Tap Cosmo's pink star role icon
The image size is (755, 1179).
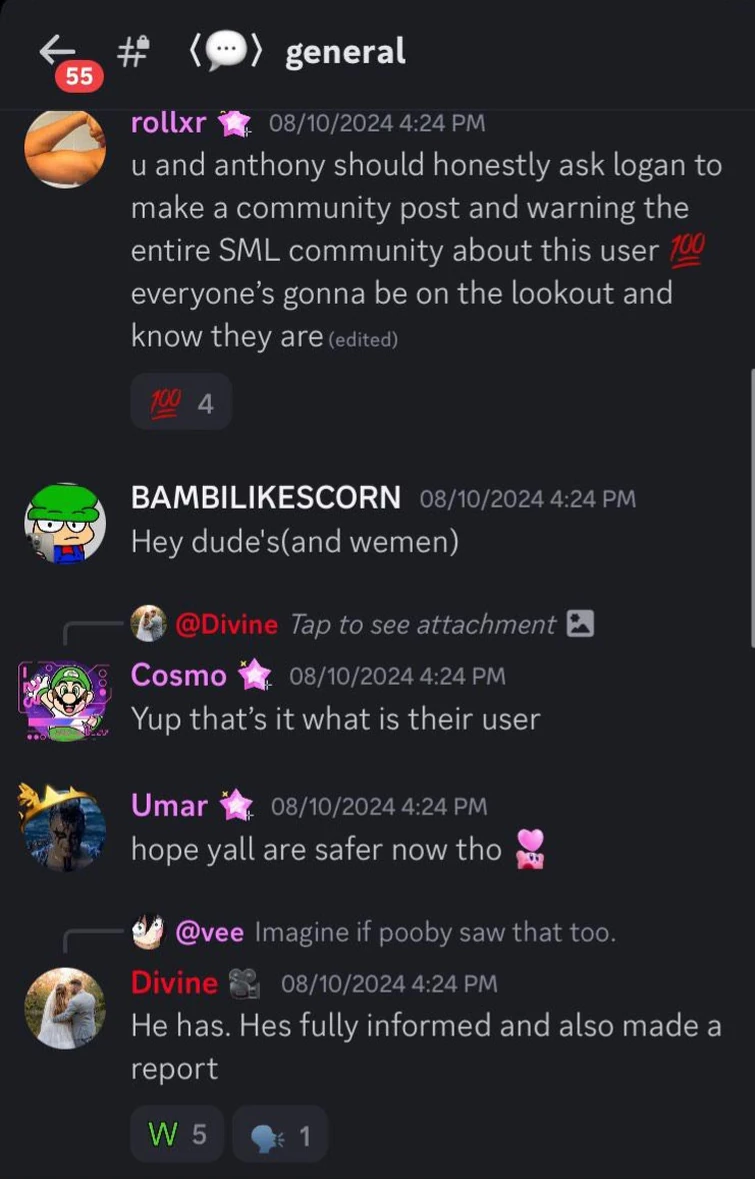(255, 675)
